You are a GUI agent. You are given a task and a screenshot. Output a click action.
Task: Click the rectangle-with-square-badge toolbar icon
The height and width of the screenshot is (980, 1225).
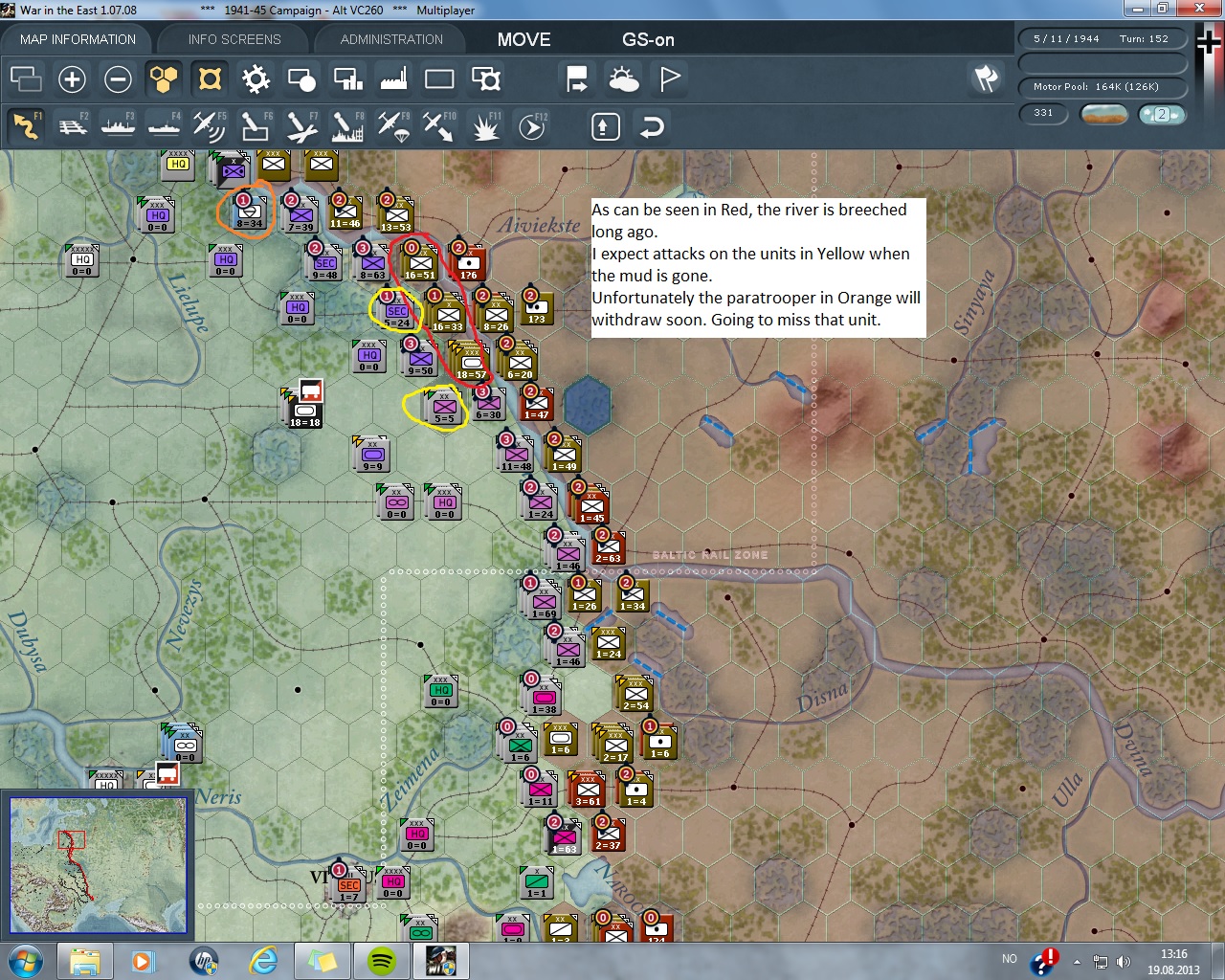tap(485, 78)
